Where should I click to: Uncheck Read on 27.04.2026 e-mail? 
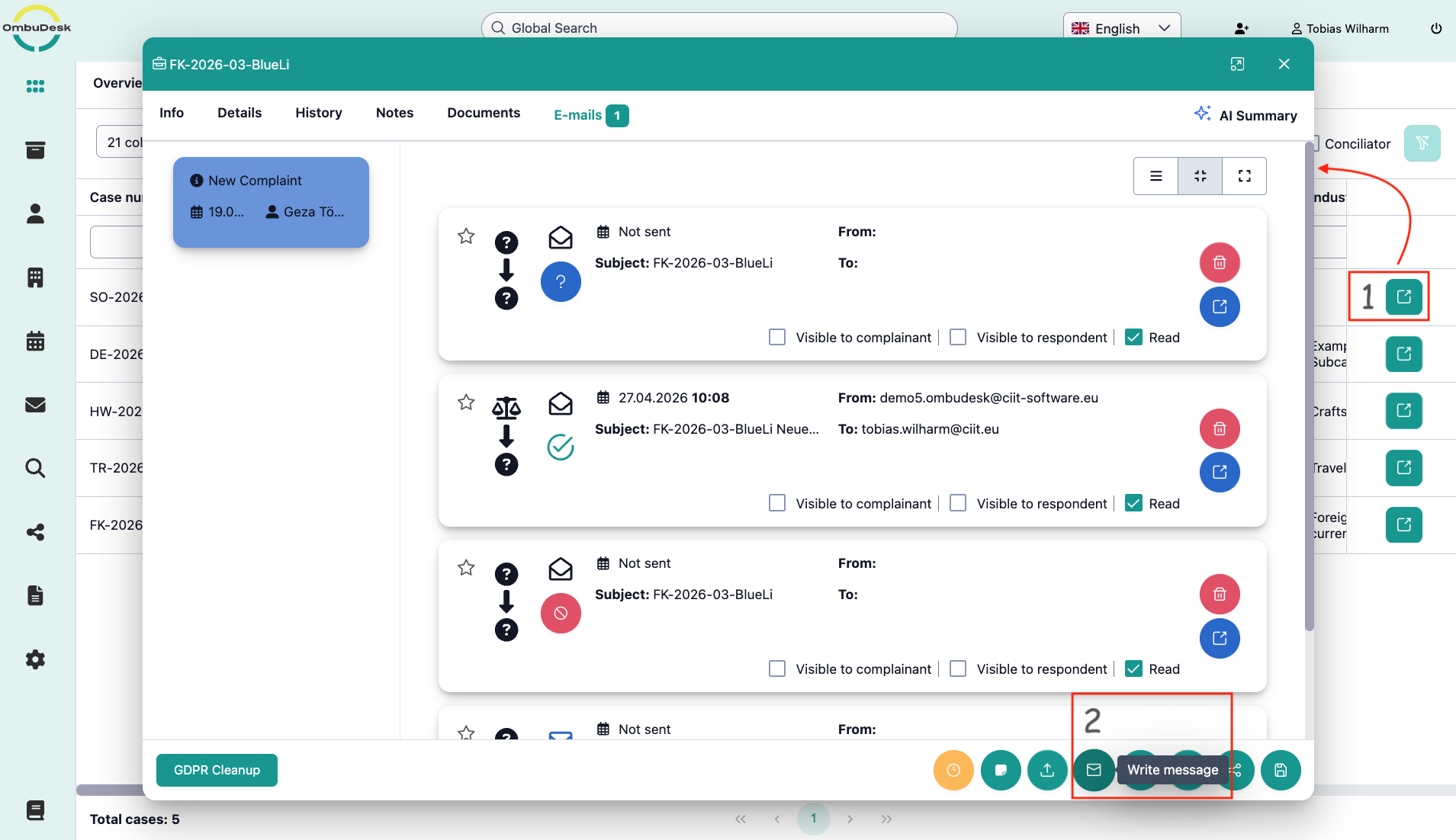[1133, 503]
